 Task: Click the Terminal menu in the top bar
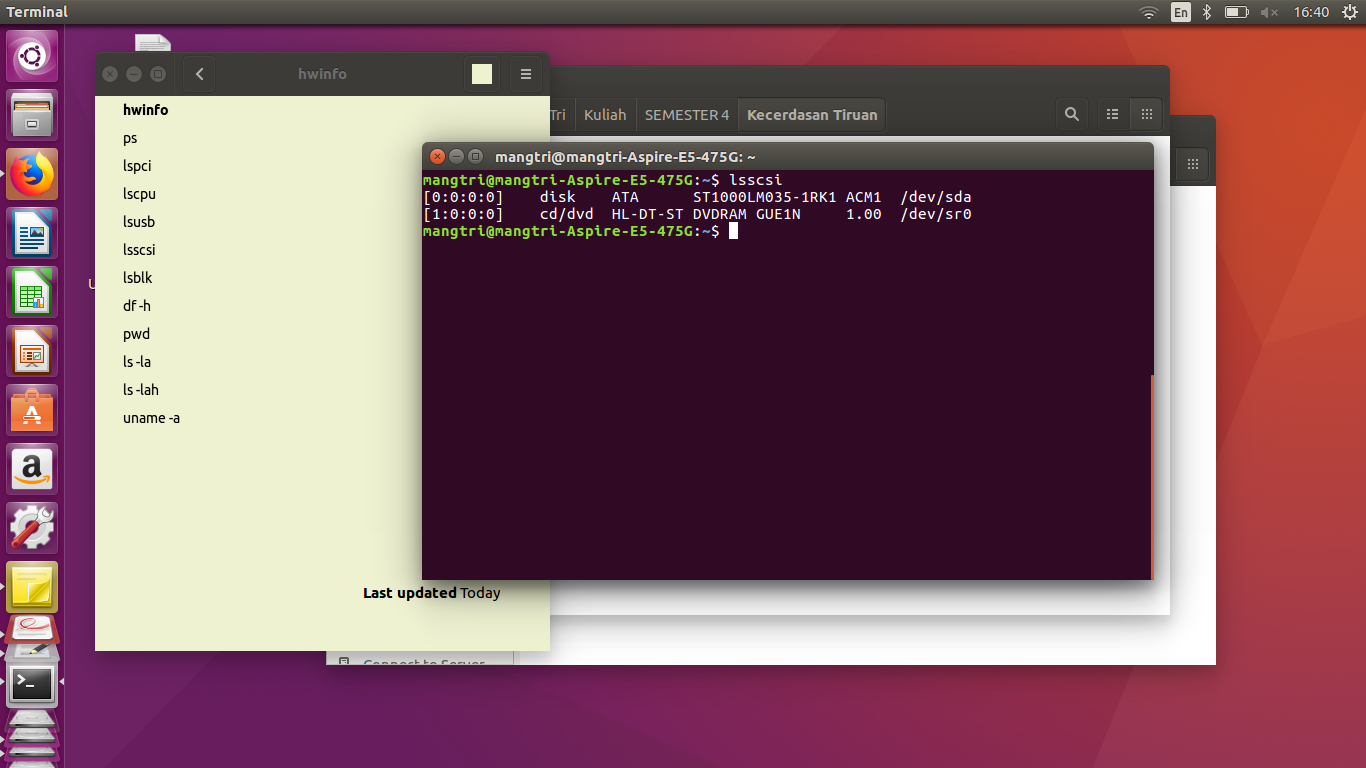pyautogui.click(x=35, y=11)
